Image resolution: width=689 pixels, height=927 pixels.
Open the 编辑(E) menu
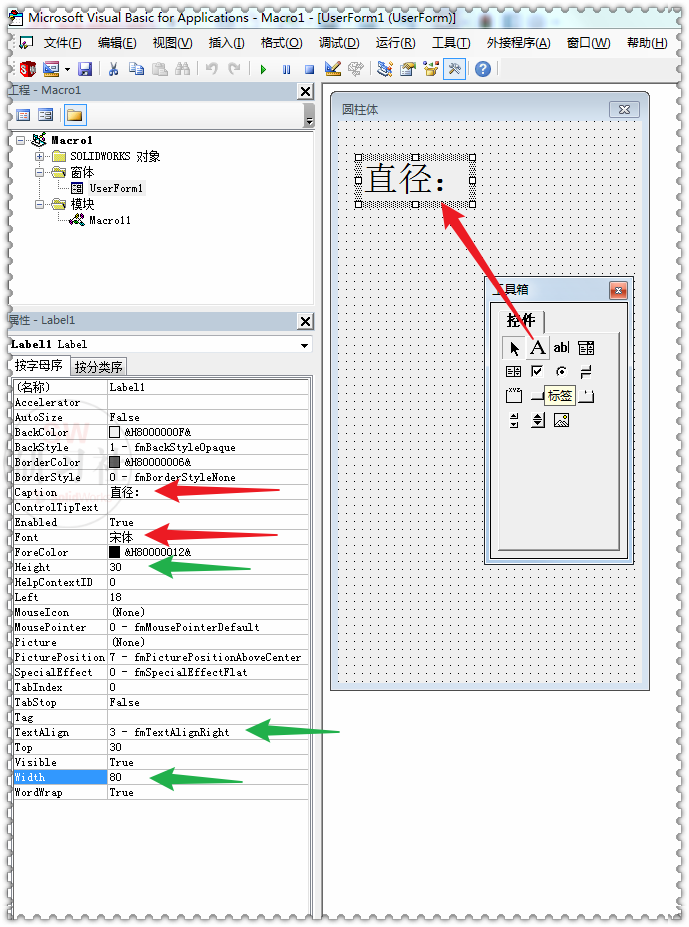tap(117, 43)
